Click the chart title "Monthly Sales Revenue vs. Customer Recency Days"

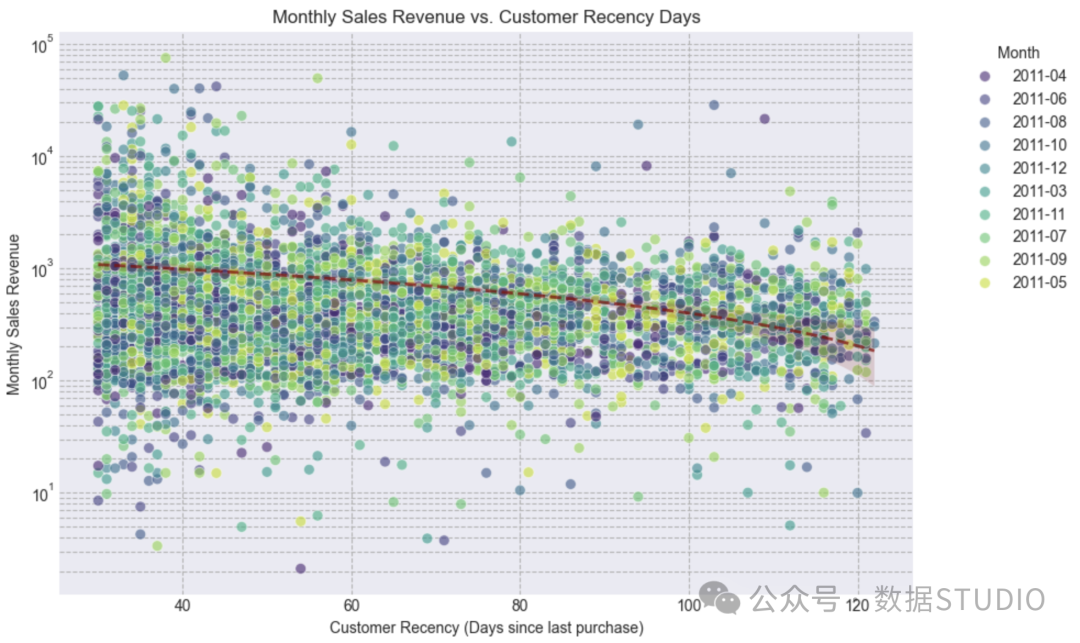click(x=486, y=17)
